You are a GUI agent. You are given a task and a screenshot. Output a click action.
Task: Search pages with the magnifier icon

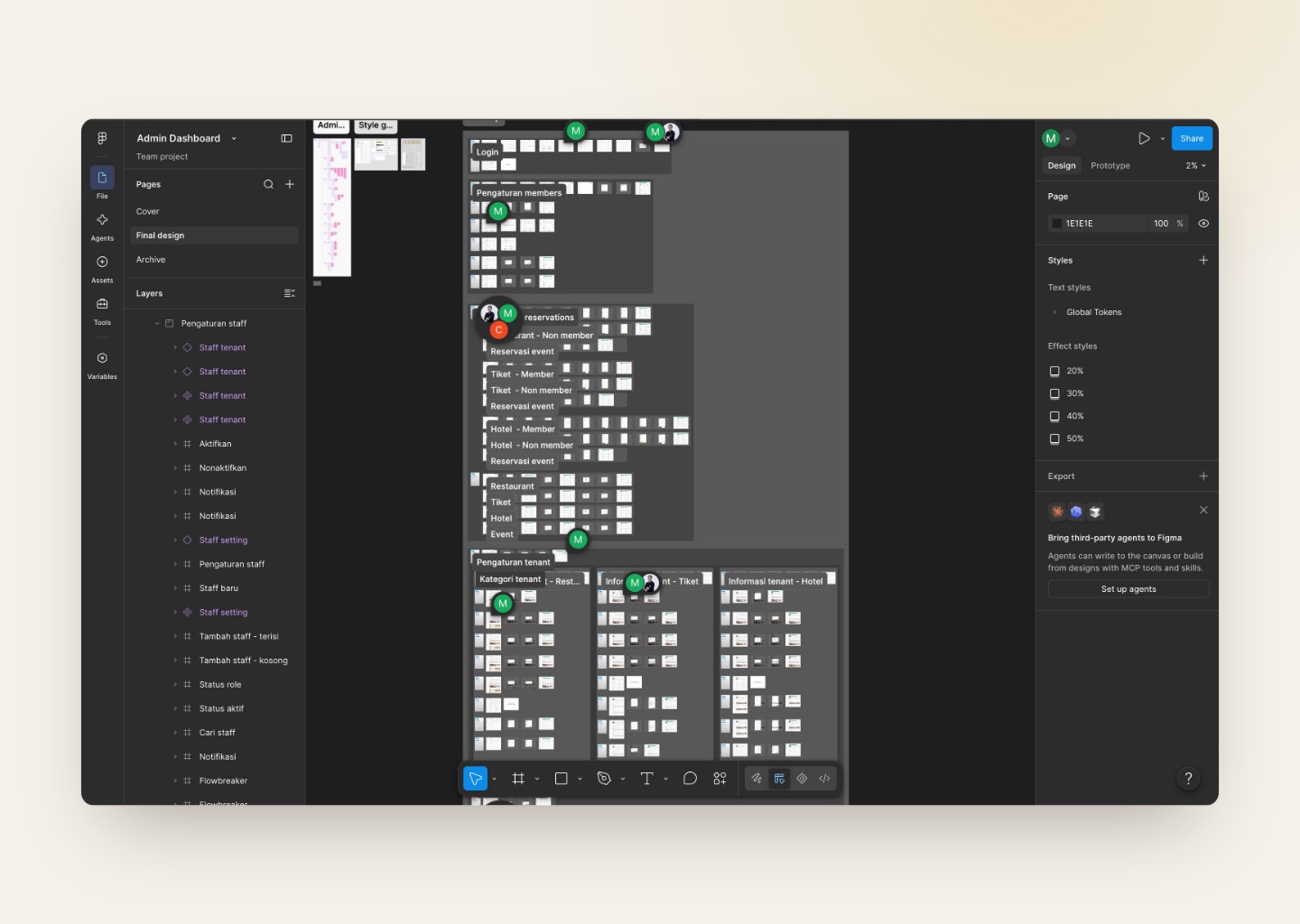268,184
